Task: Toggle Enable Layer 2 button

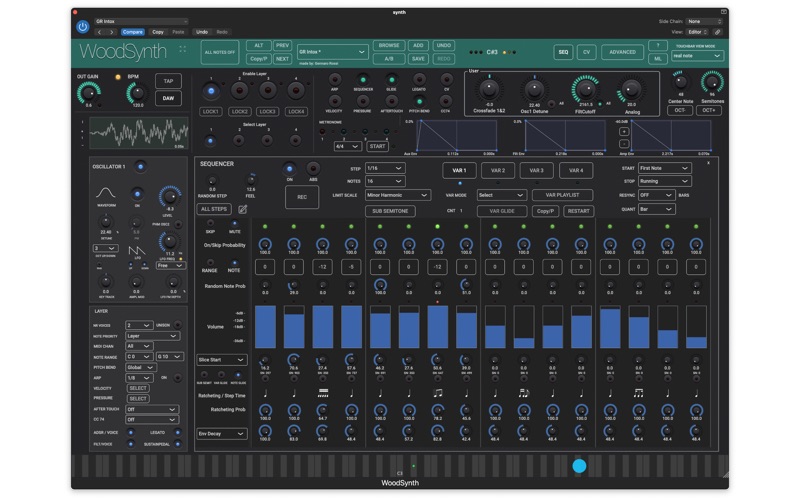Action: click(x=239, y=91)
